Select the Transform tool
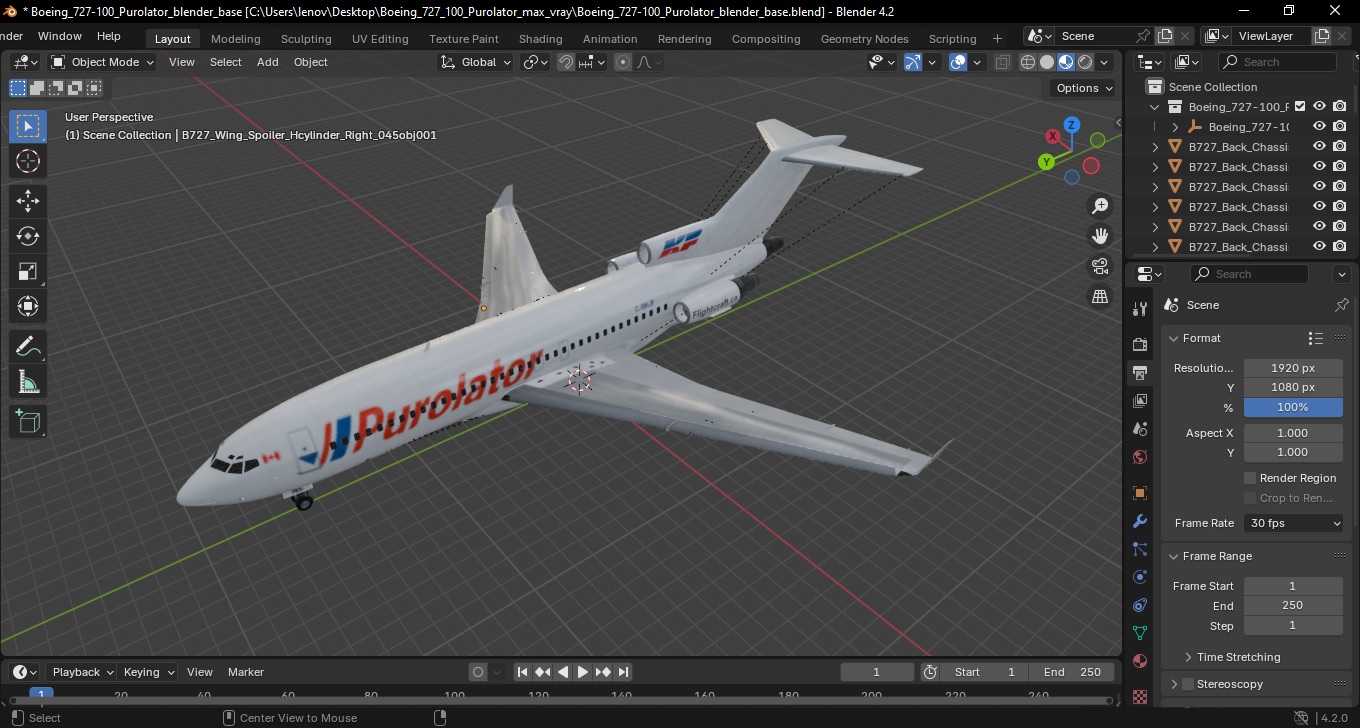The width and height of the screenshot is (1360, 728). pos(28,306)
